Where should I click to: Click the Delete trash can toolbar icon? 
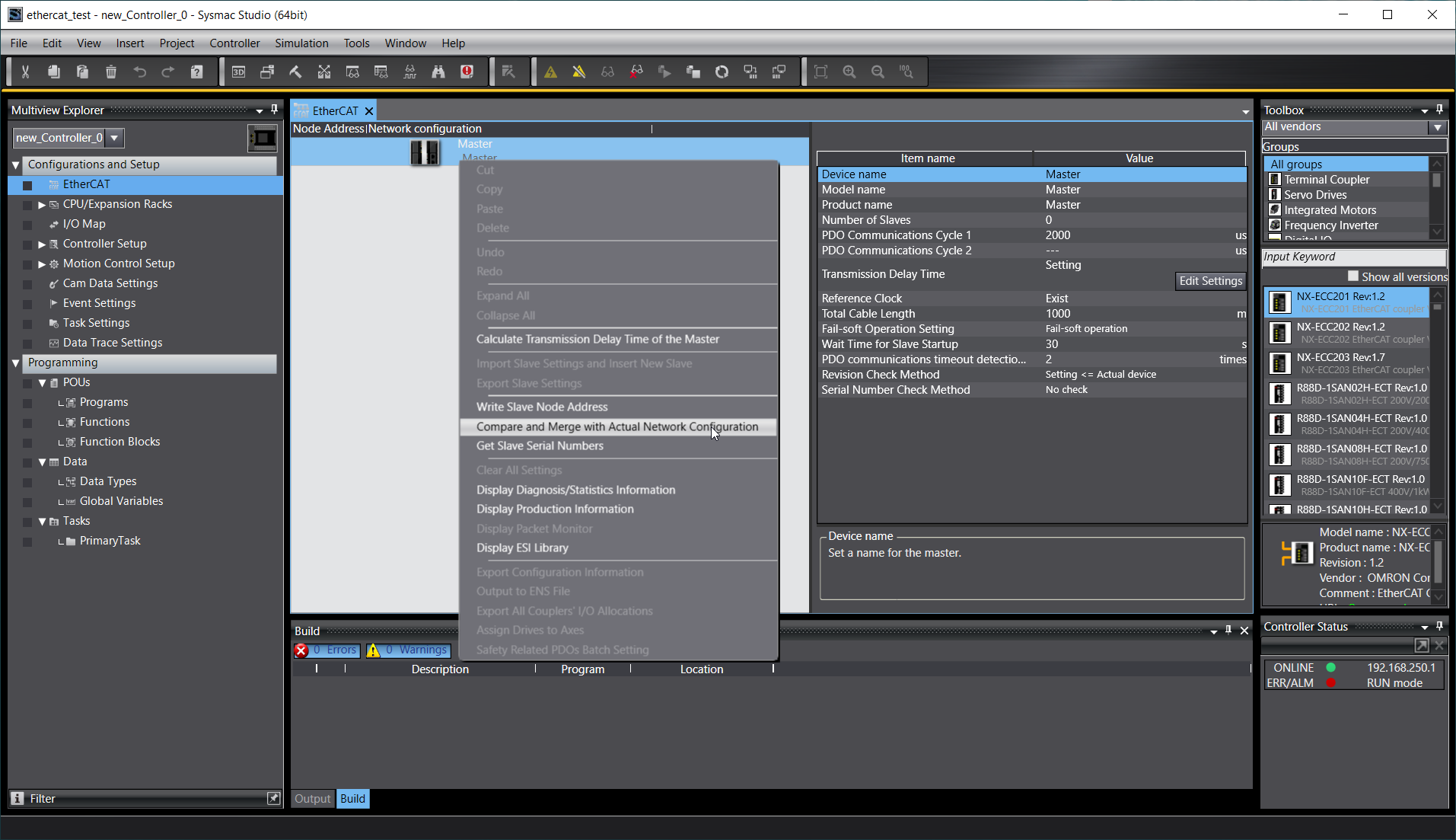(x=111, y=72)
